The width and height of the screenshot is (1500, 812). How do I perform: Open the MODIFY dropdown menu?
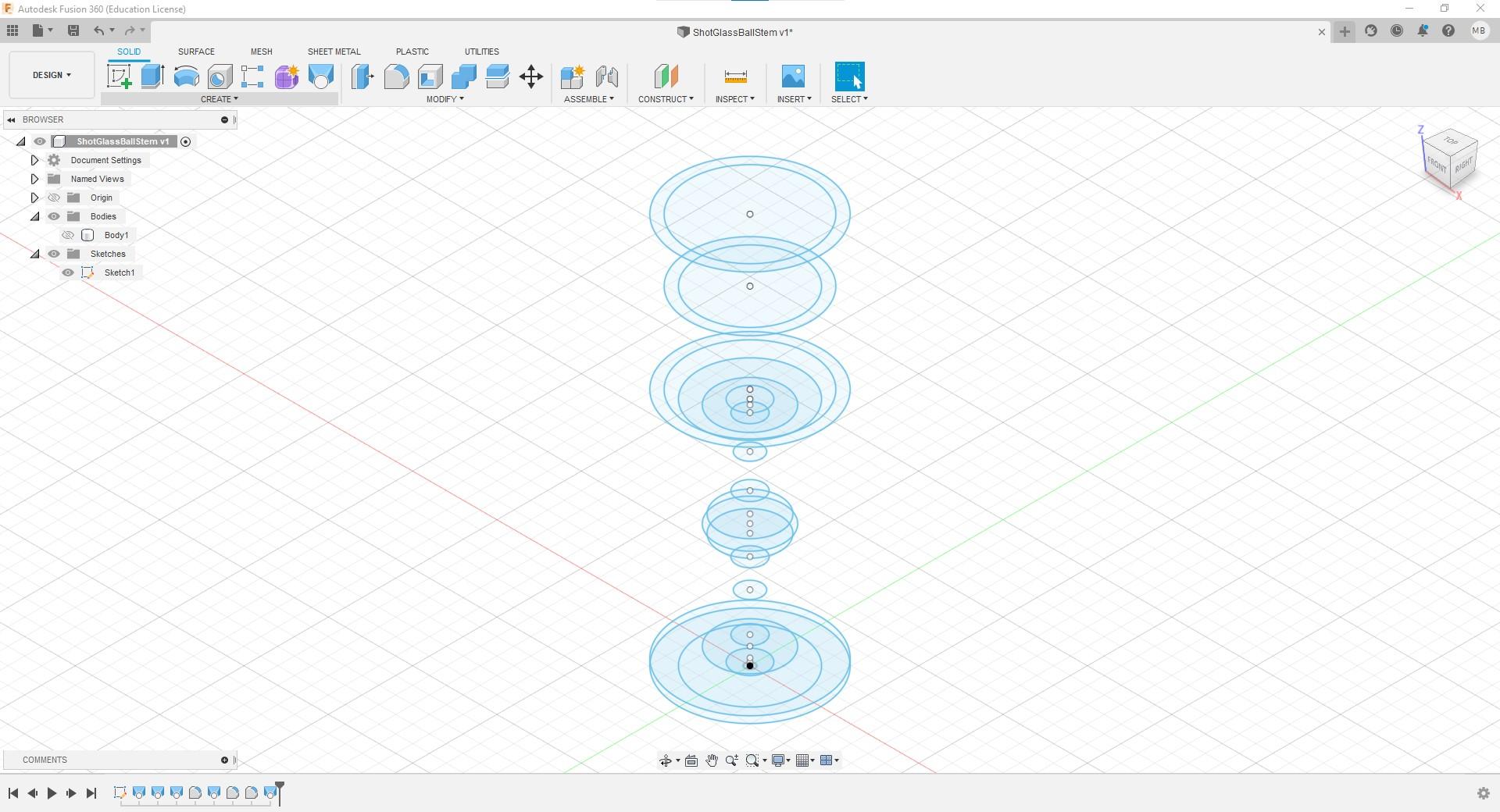tap(445, 99)
